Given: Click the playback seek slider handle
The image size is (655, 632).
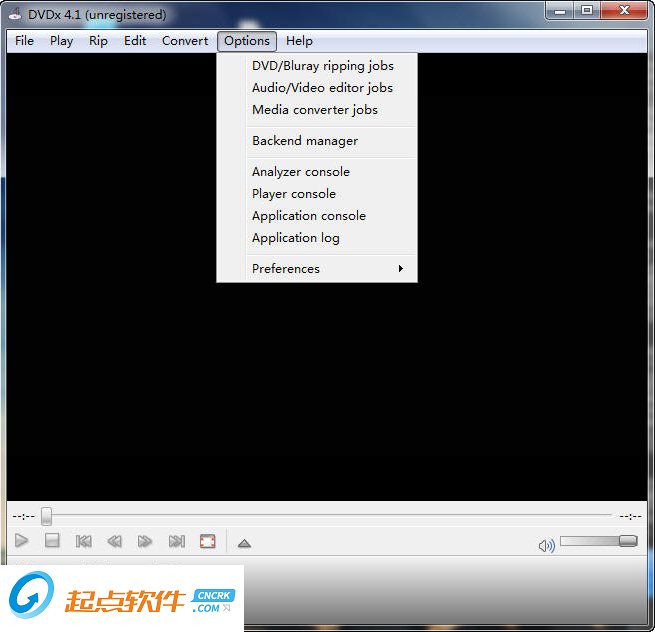Looking at the screenshot, I should point(46,516).
